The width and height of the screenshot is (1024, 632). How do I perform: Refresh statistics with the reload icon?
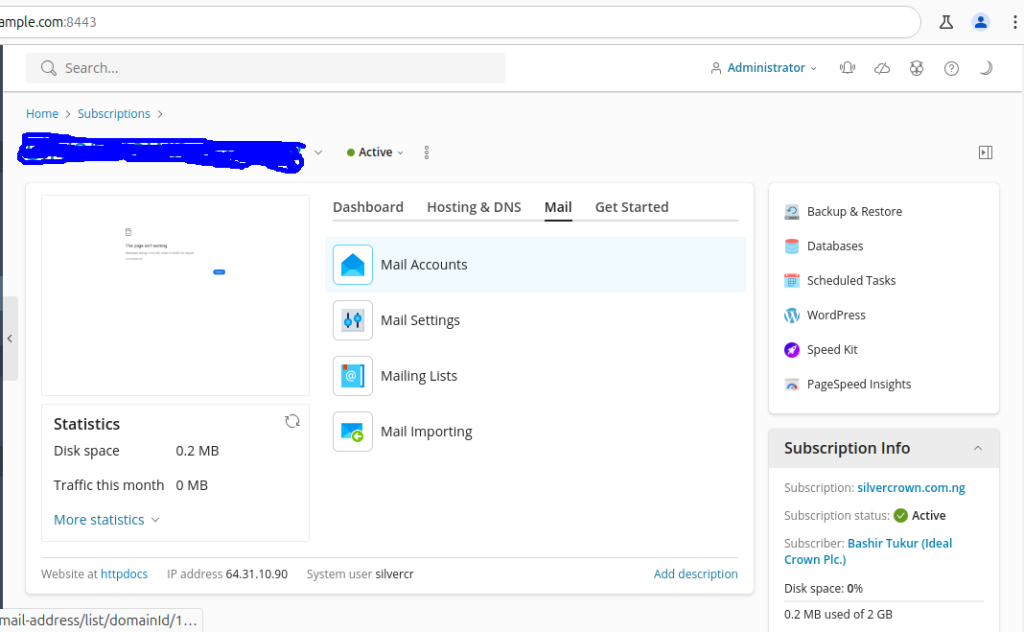(x=292, y=421)
